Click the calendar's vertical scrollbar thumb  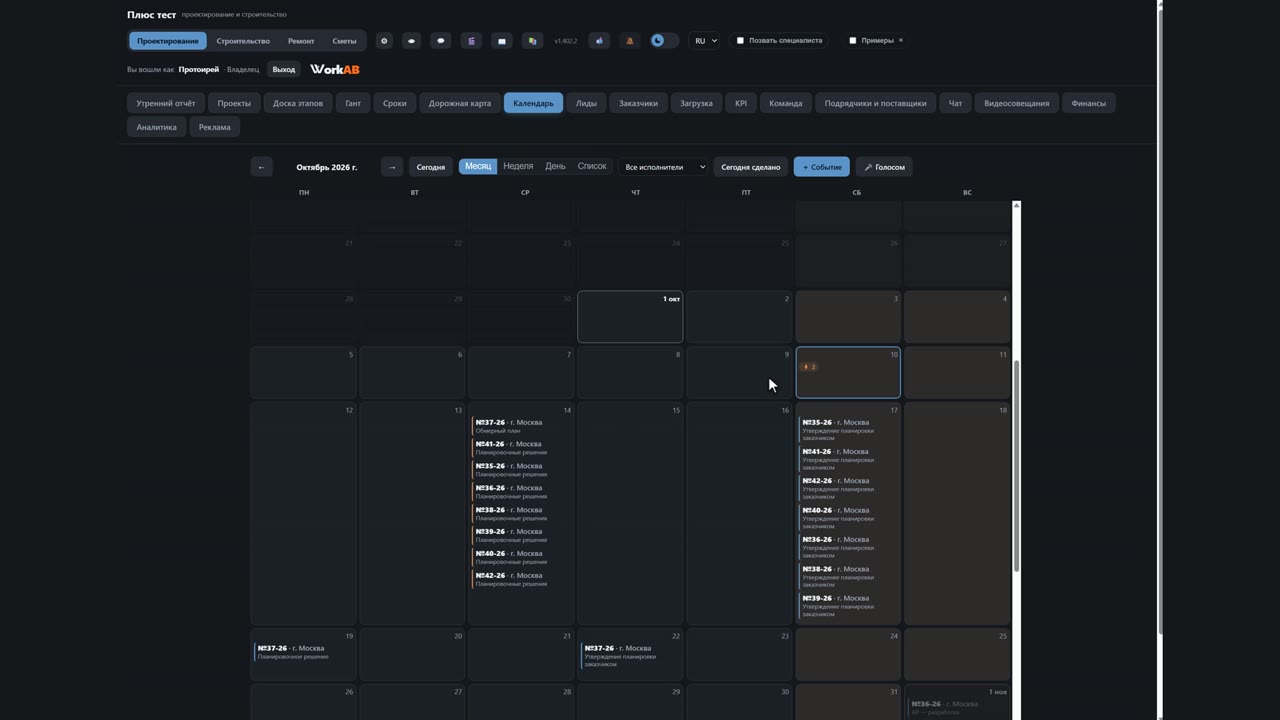(1017, 466)
